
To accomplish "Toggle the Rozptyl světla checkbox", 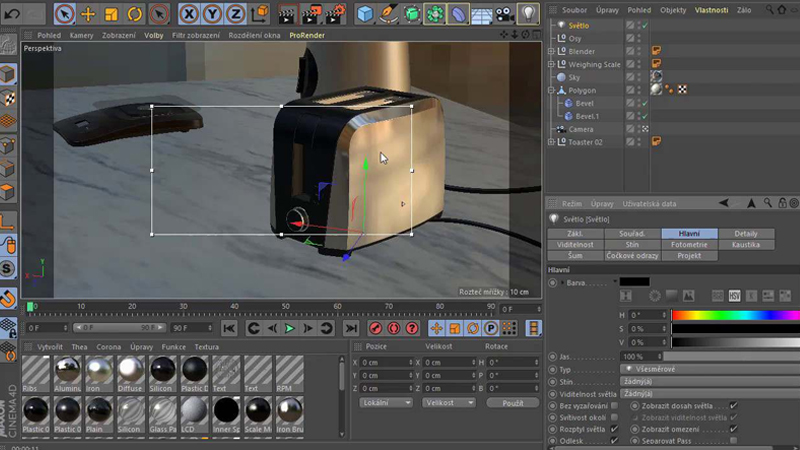I will tap(614, 428).
